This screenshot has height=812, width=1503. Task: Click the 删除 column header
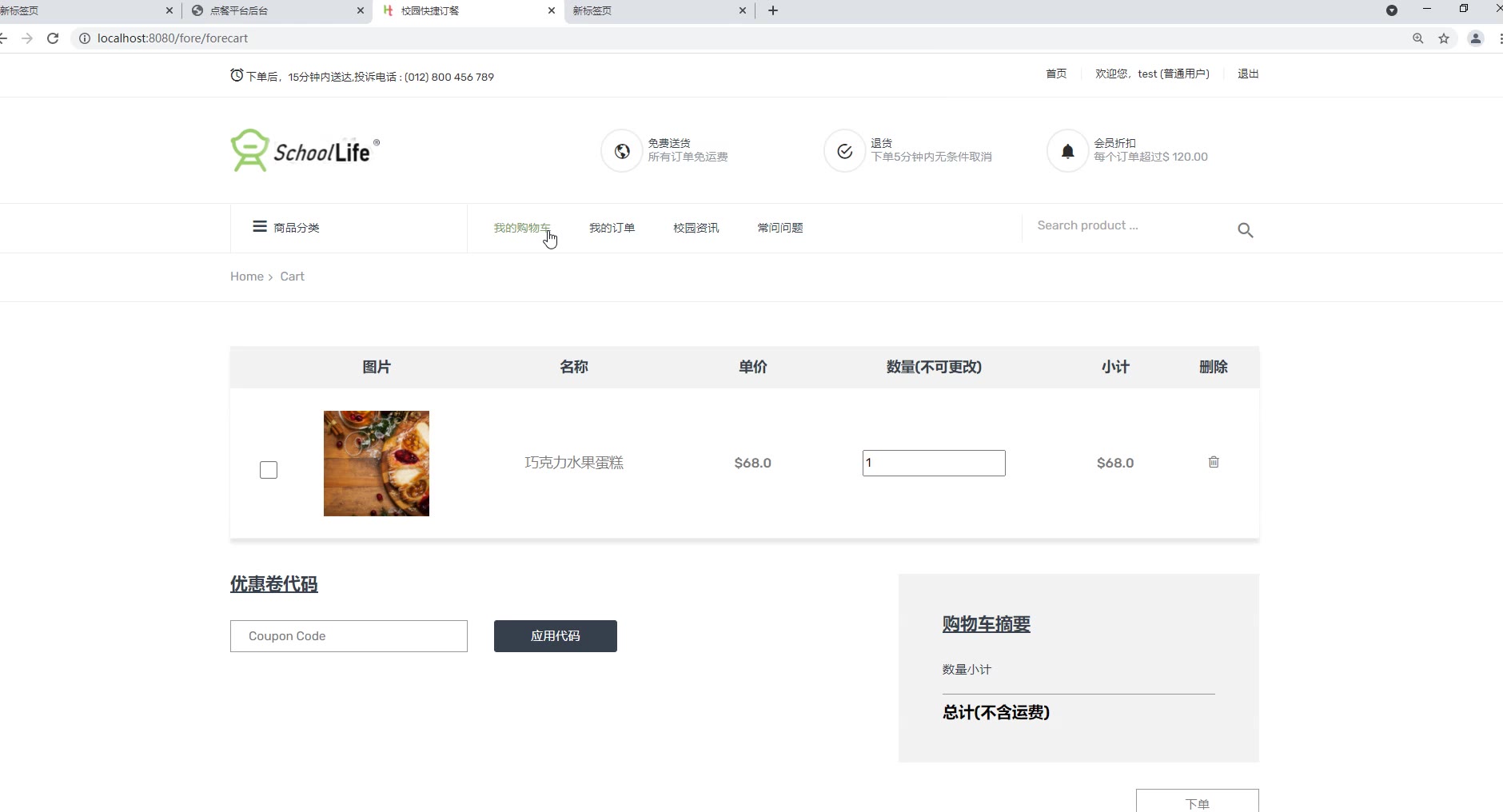tap(1214, 367)
